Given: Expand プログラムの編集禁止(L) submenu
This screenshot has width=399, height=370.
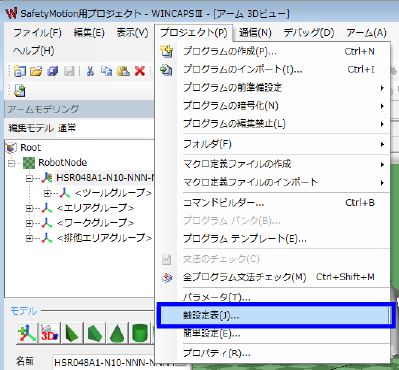Looking at the screenshot, I should [273, 124].
